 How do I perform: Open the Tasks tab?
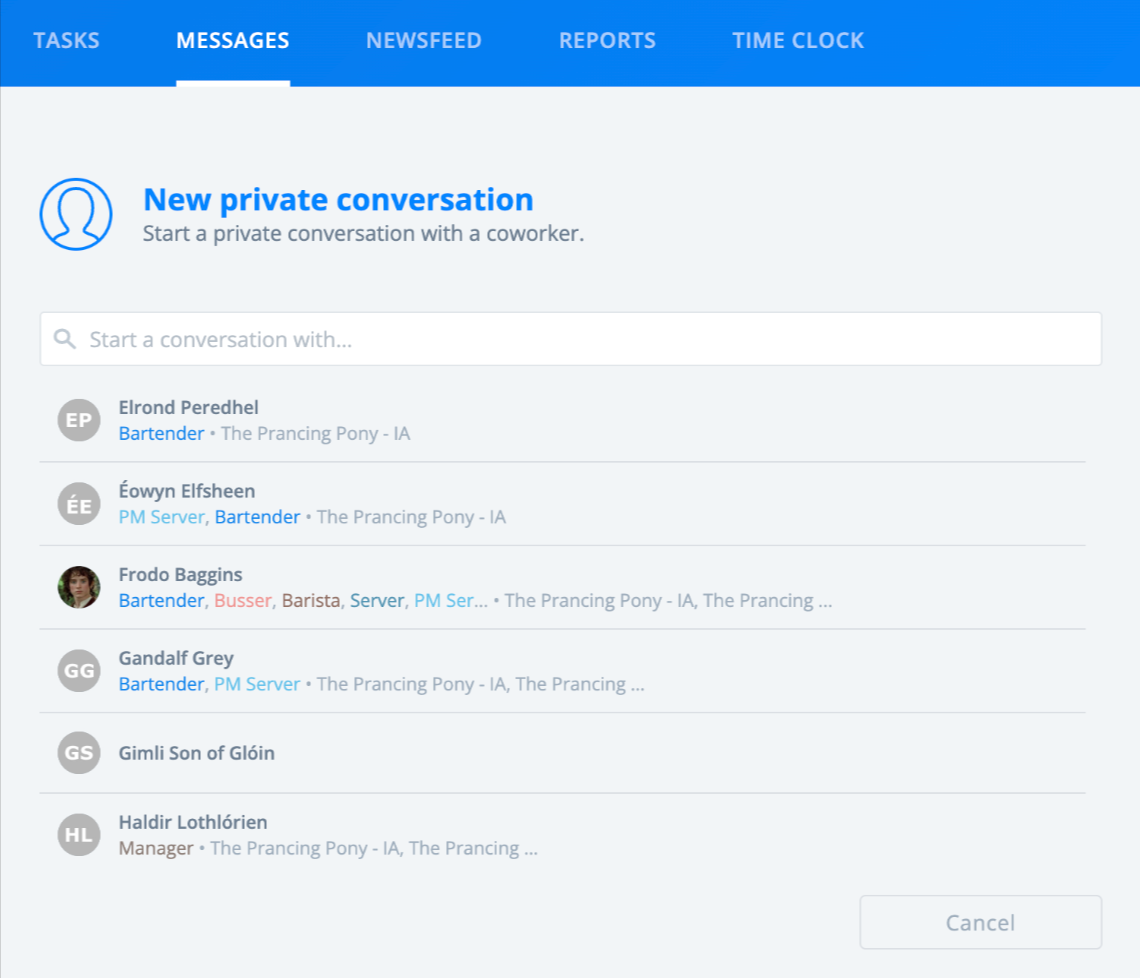click(x=66, y=41)
